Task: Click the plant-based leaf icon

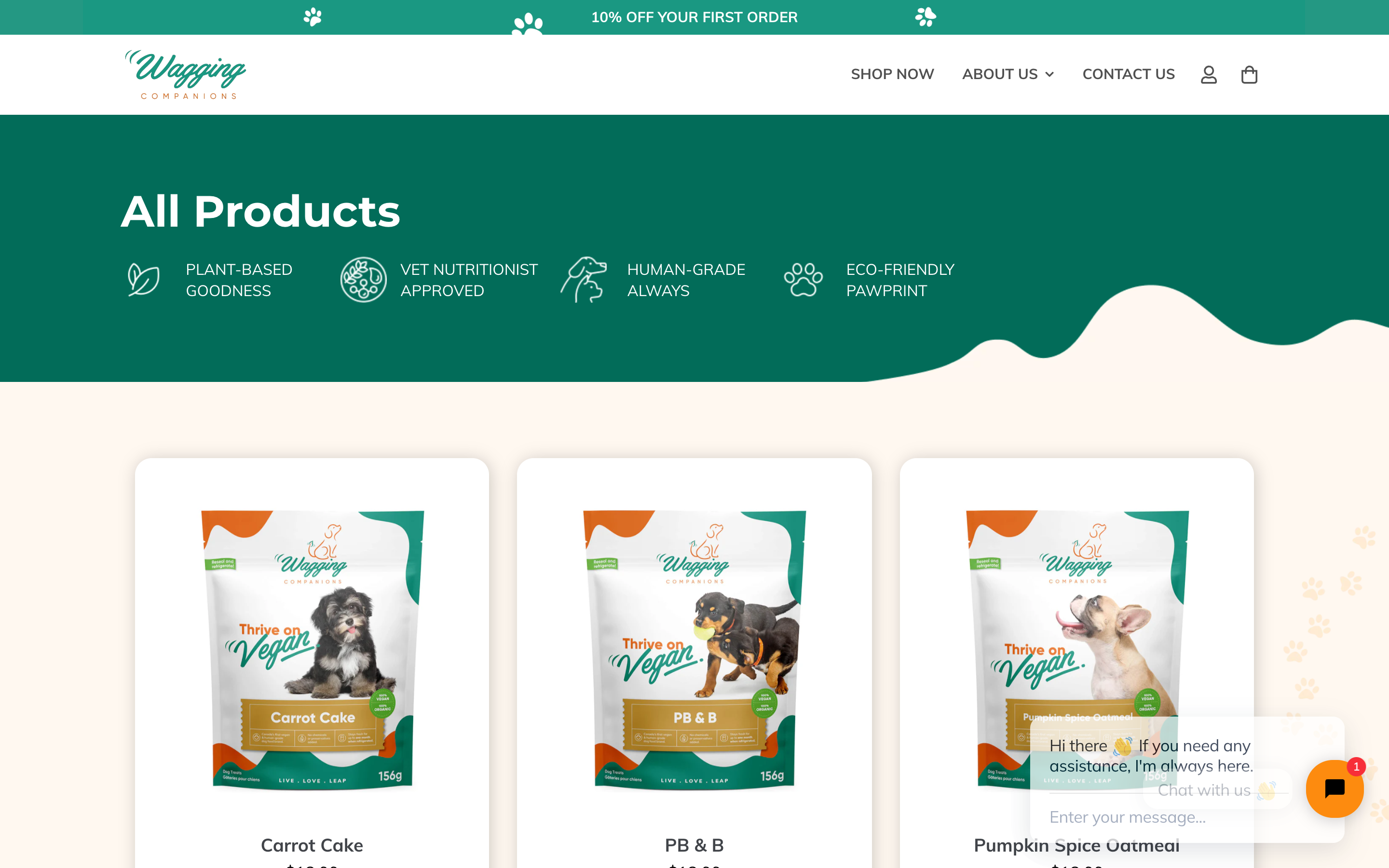Action: [143, 280]
